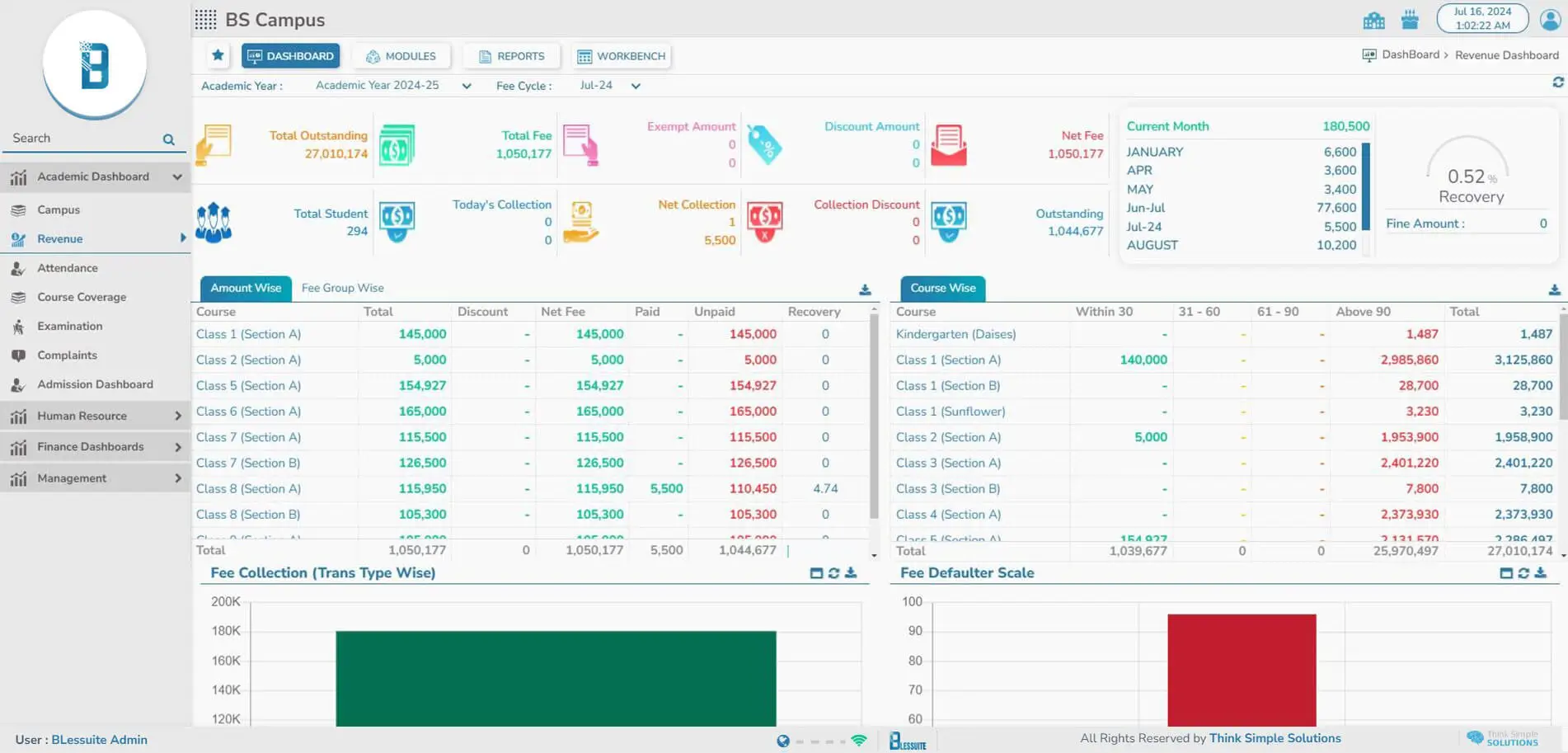Refresh the dashboard using top-right reload icon
This screenshot has width=1568, height=753.
pyautogui.click(x=1557, y=82)
